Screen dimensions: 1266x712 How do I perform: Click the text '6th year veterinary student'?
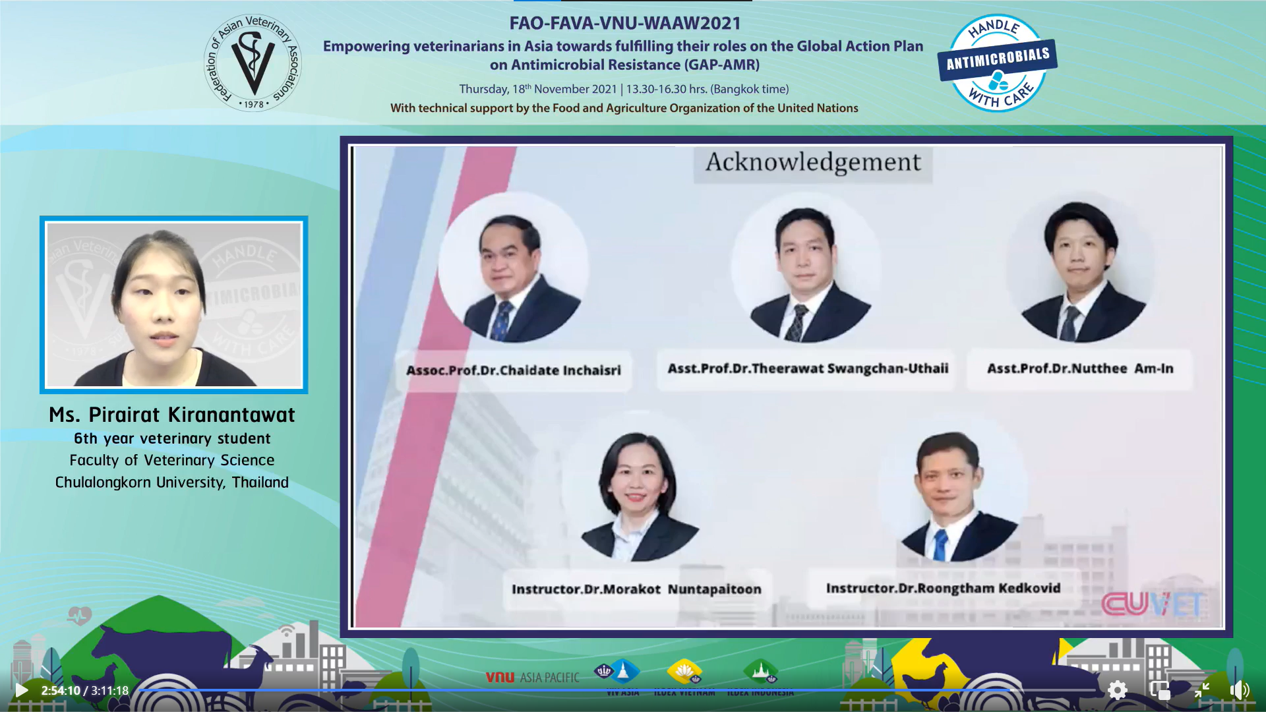point(172,438)
